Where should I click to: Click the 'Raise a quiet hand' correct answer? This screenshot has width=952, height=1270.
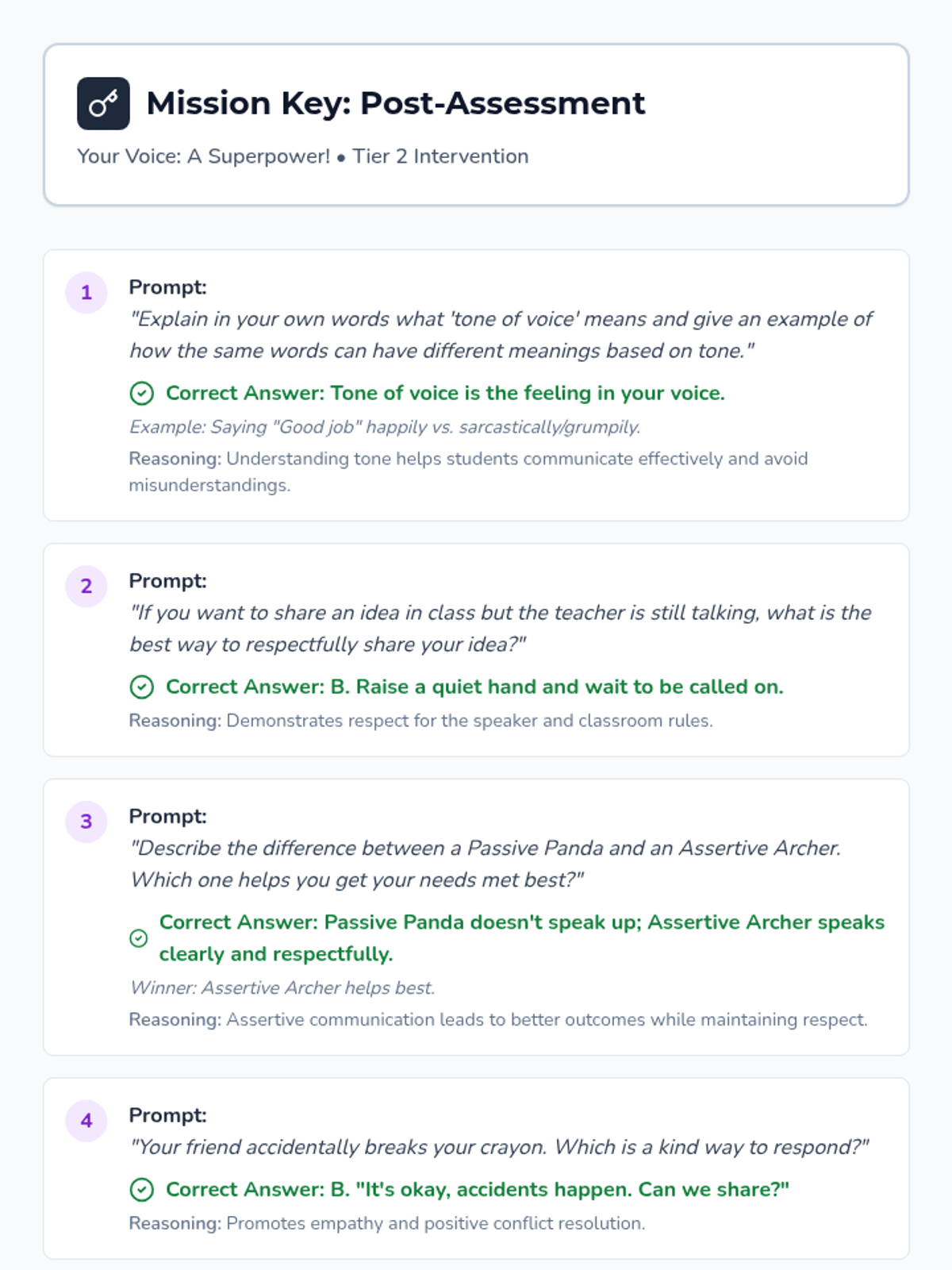click(474, 687)
